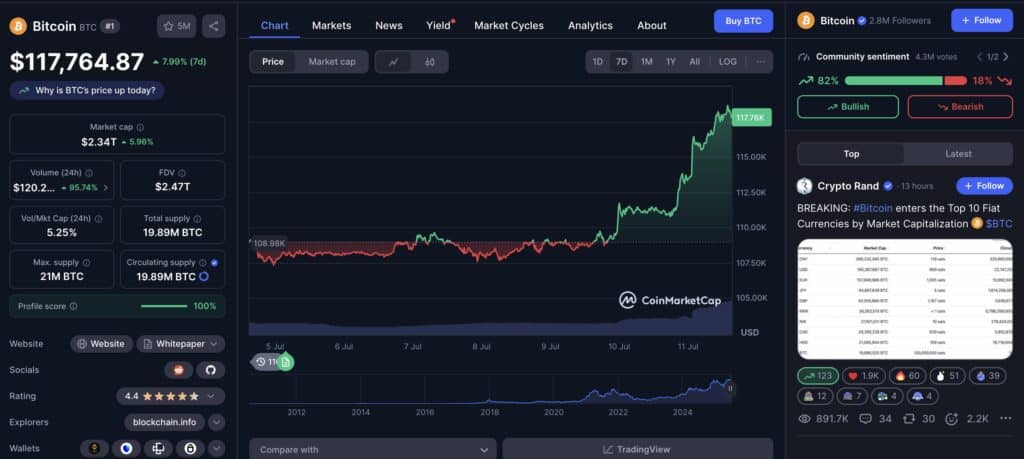Open the share icon near Bitcoin title
This screenshot has height=459, width=1024.
[214, 26]
